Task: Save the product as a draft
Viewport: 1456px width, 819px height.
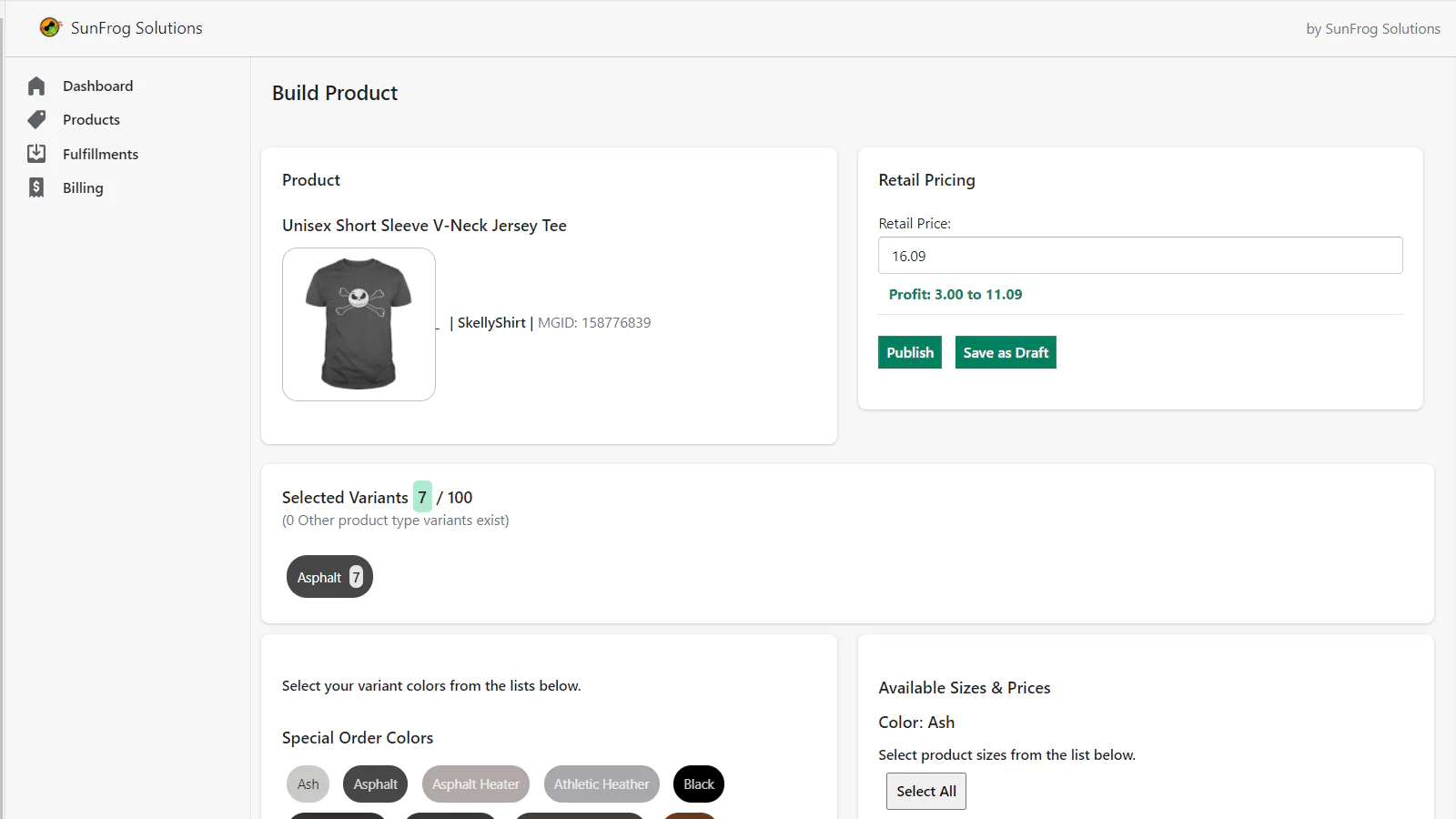Action: click(x=1006, y=352)
